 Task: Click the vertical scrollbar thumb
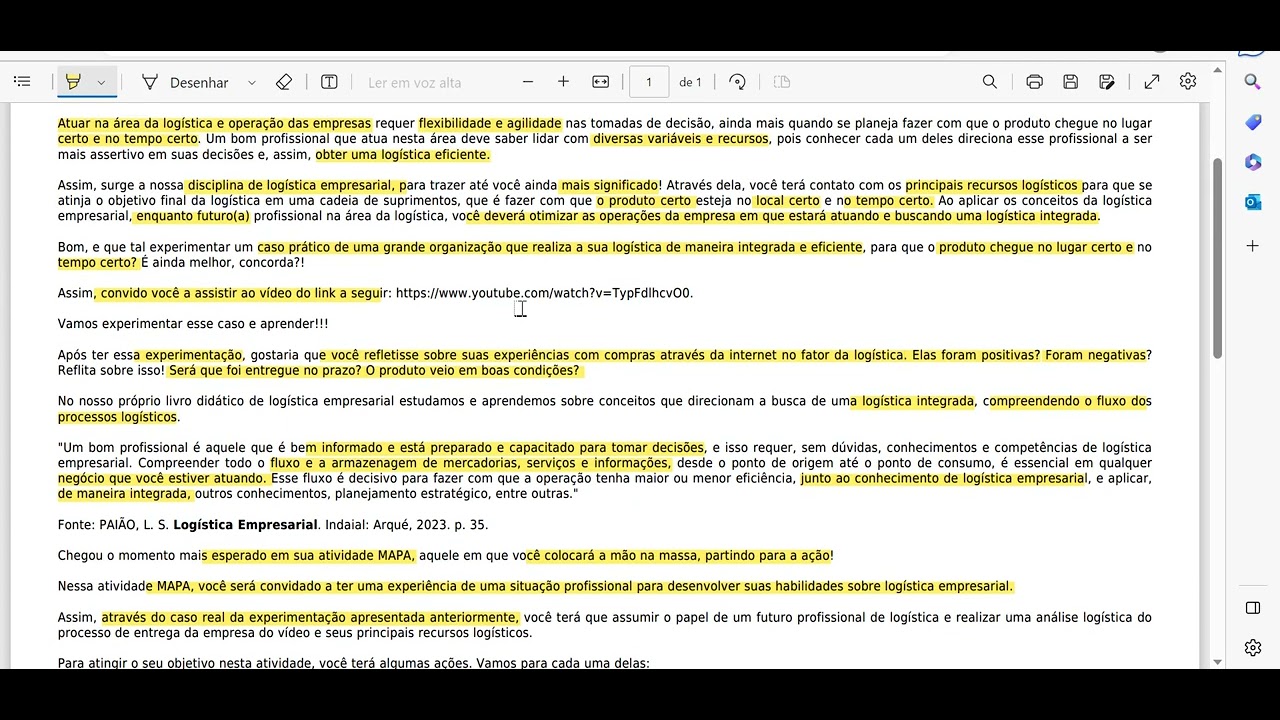click(1217, 258)
